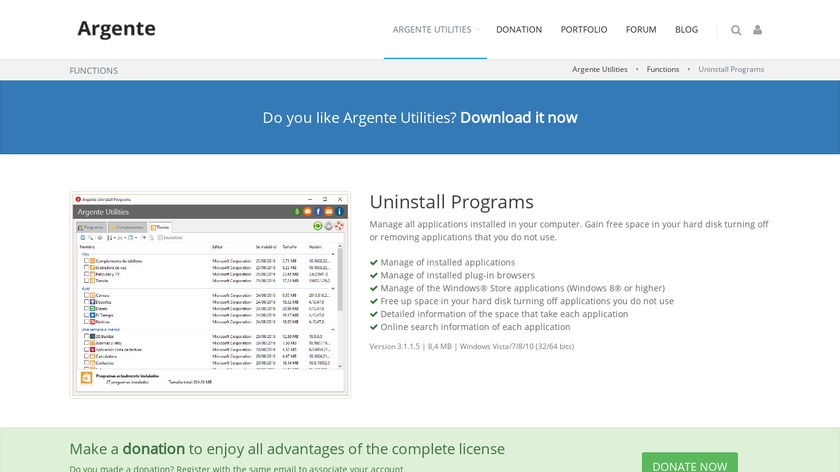The width and height of the screenshot is (840, 472).
Task: Click the 'Manage all applications installed' description
Action: 569,230
